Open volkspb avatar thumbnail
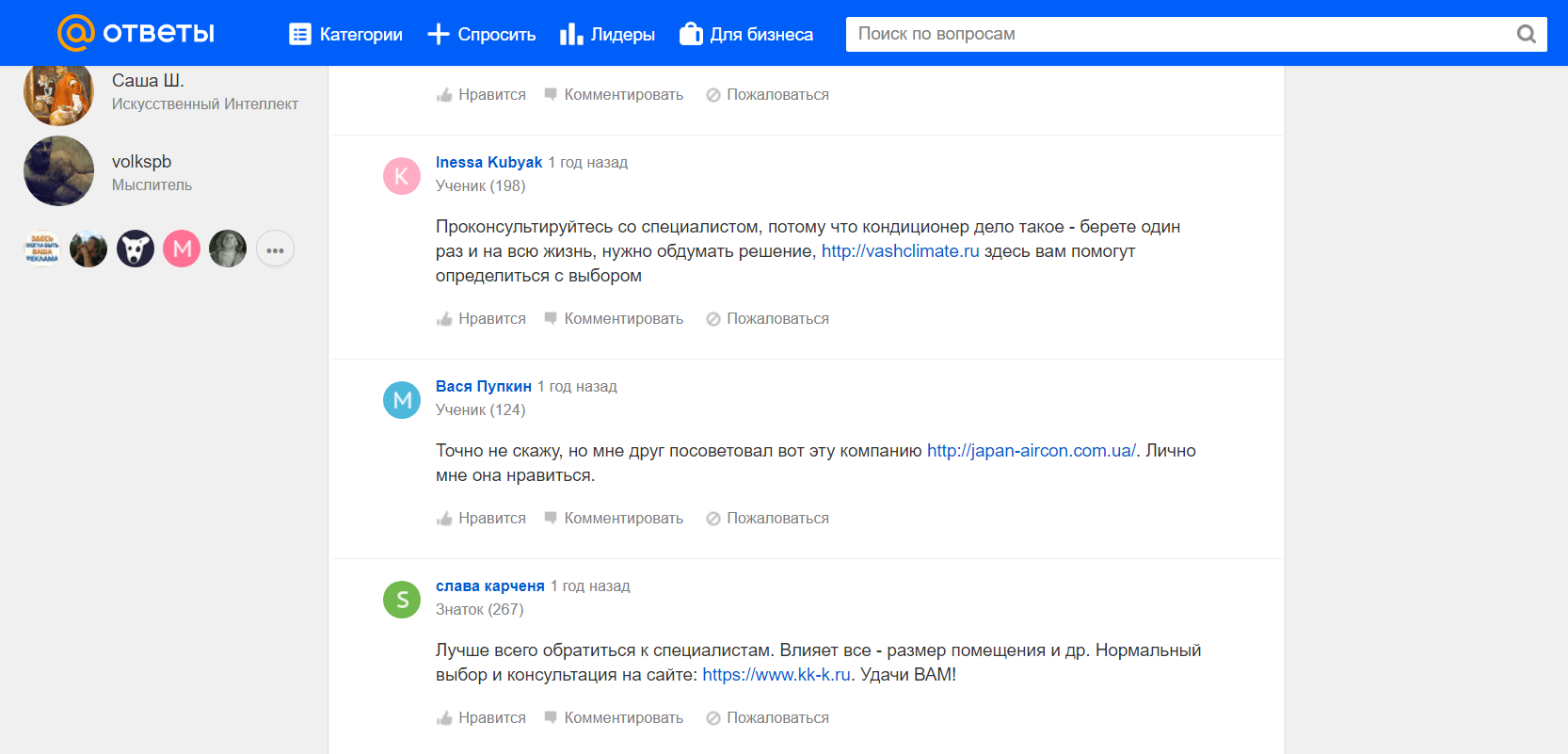Image resolution: width=1568 pixels, height=754 pixels. [58, 170]
